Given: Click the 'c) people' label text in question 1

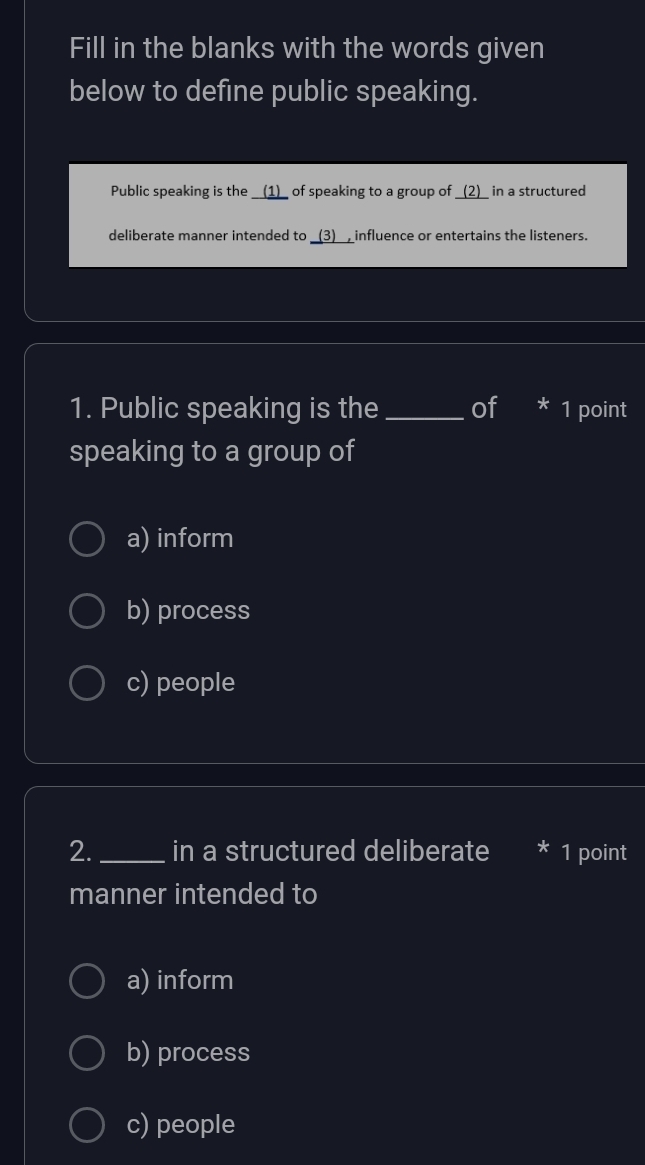Looking at the screenshot, I should click(181, 683).
